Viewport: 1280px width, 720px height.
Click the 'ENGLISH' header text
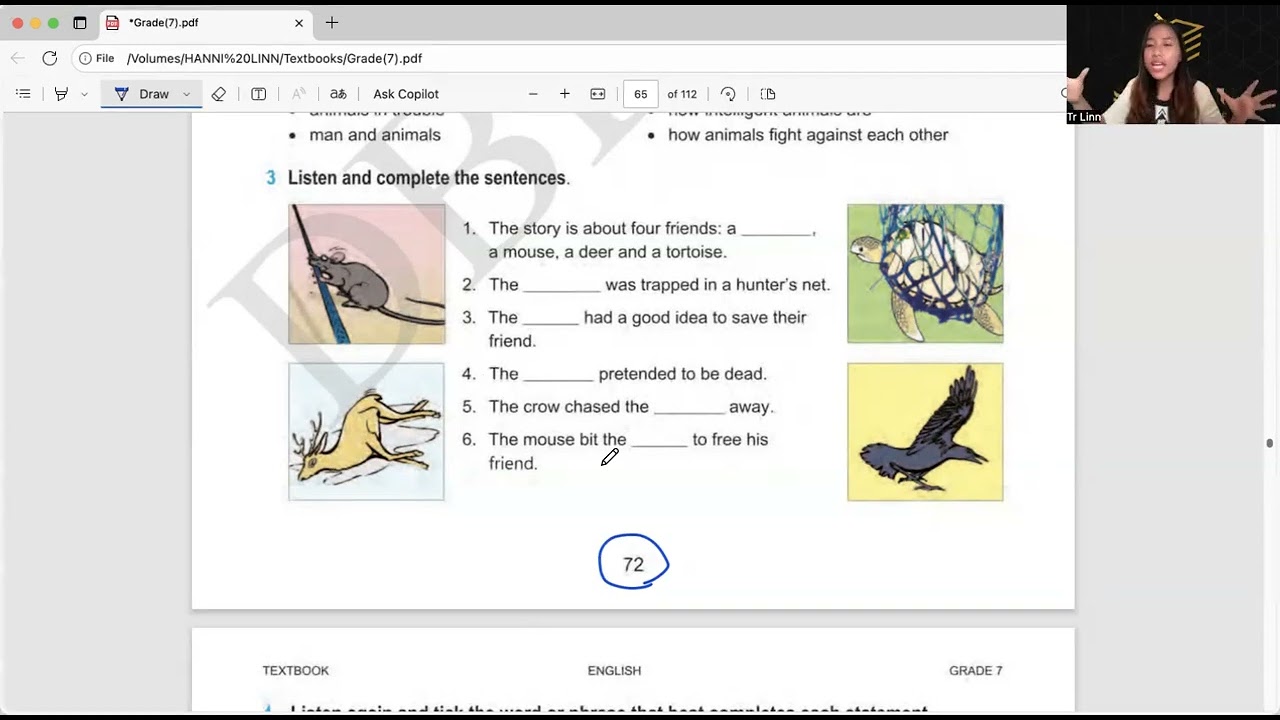tap(614, 671)
